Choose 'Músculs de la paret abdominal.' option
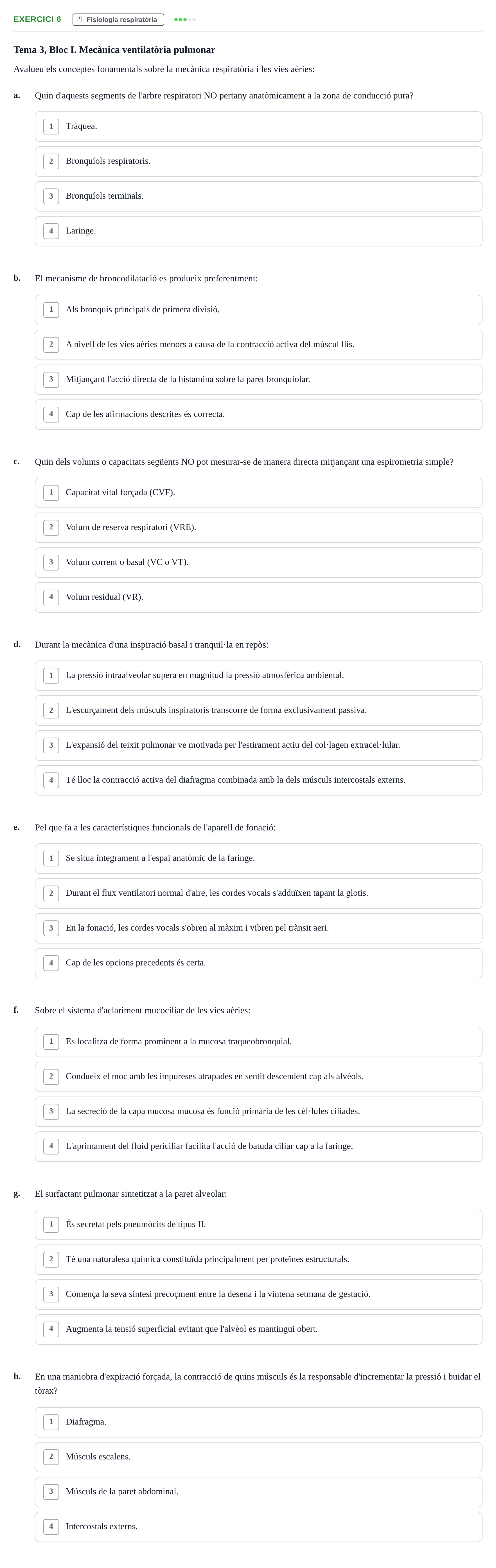This screenshot has width=496, height=1568. point(258,1491)
